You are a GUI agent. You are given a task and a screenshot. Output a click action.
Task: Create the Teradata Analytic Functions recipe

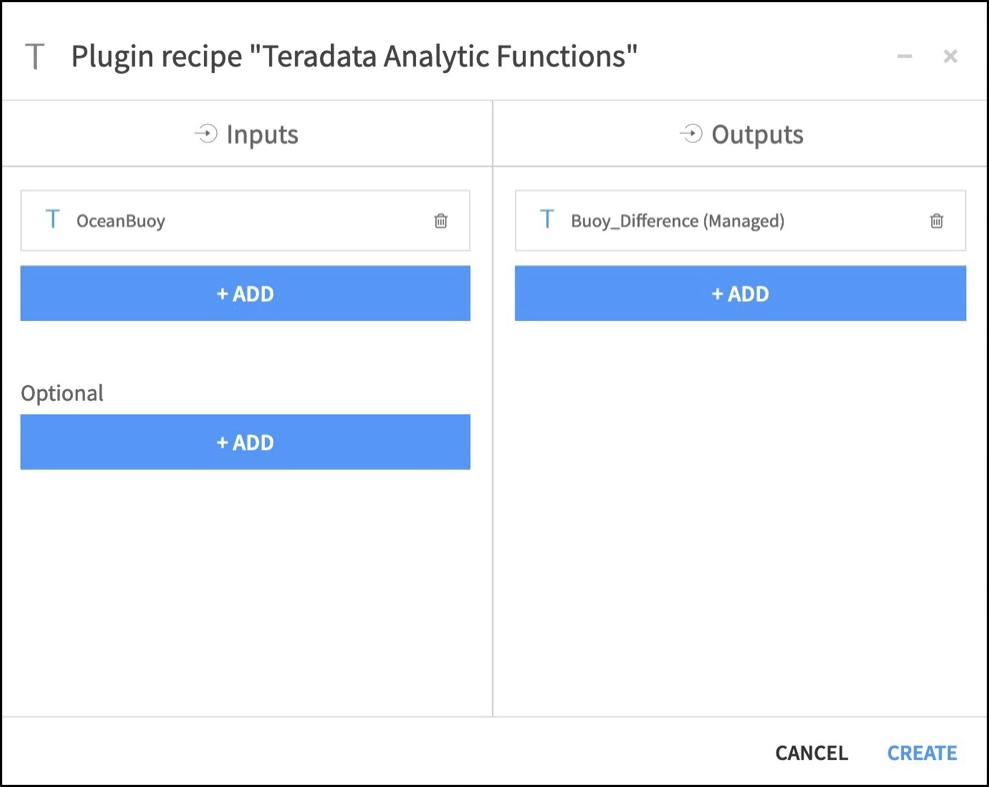[921, 753]
